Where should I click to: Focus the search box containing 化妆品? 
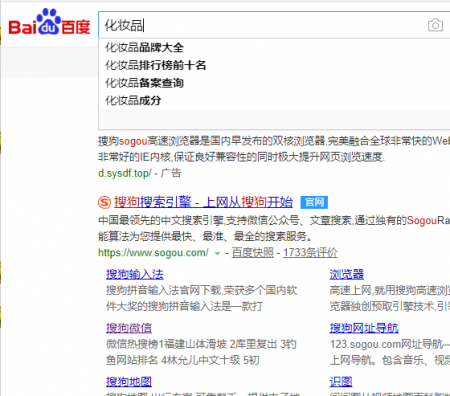274,25
